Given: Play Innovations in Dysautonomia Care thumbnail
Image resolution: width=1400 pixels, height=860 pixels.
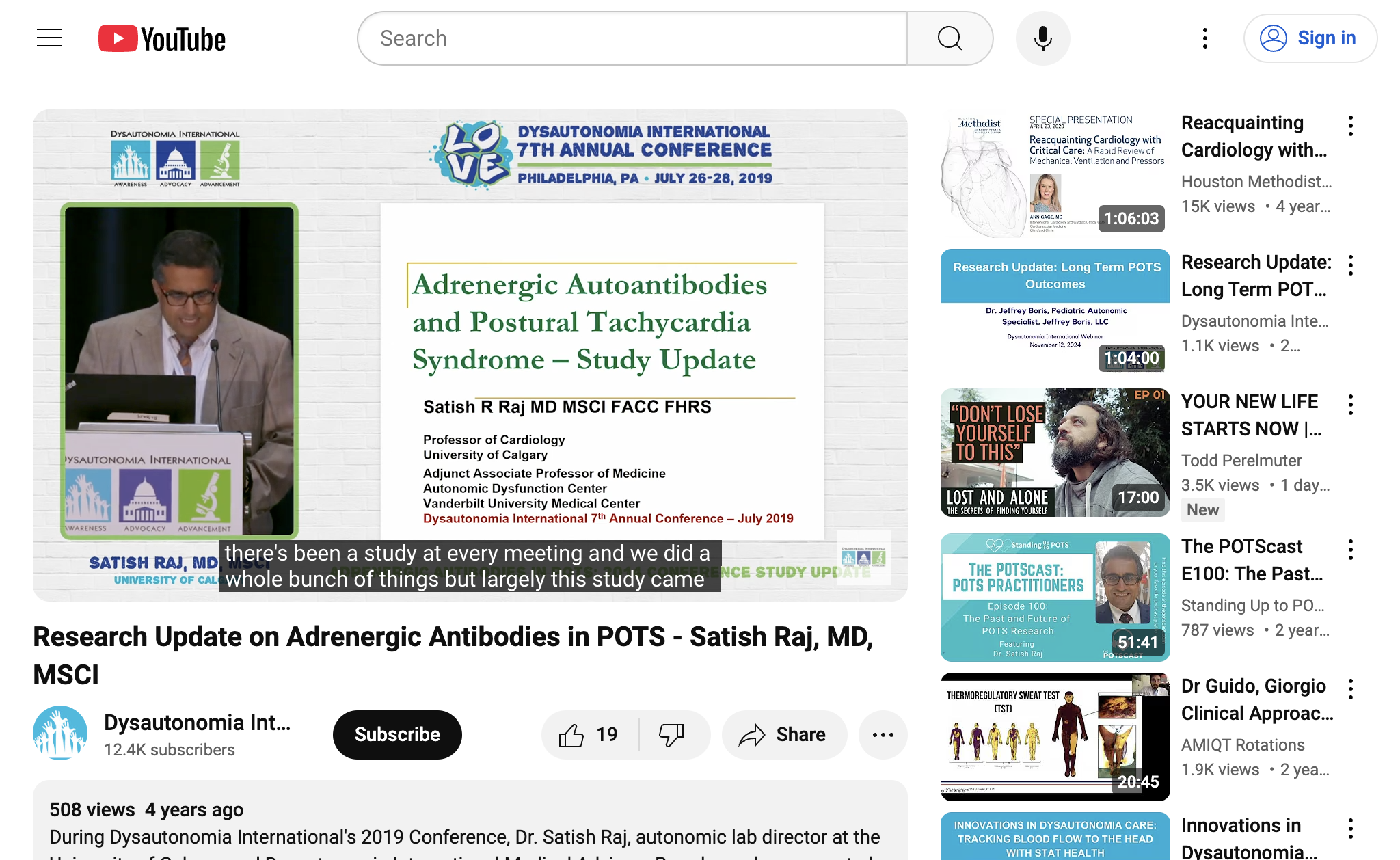Looking at the screenshot, I should point(1055,836).
